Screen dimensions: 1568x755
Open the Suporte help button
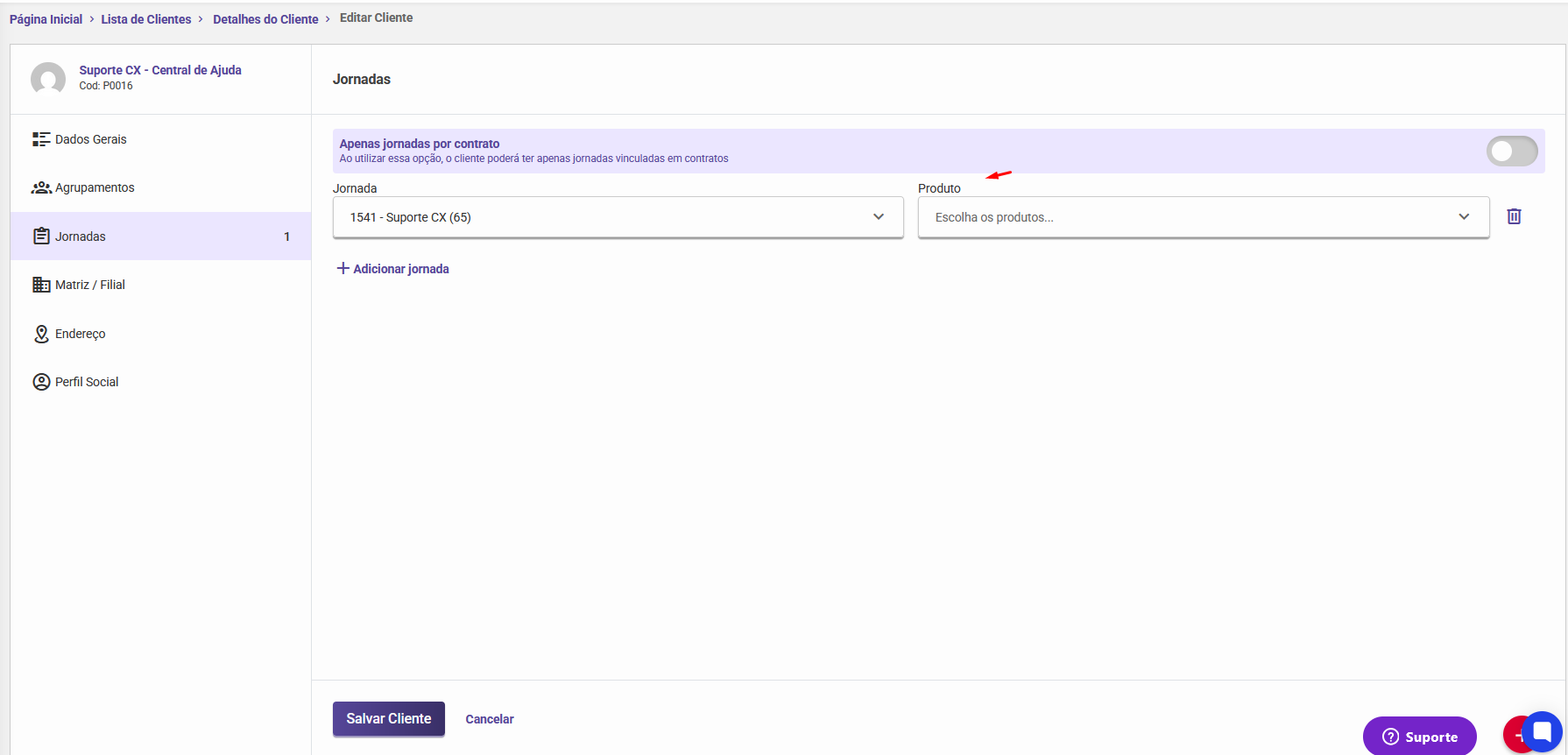1420,737
